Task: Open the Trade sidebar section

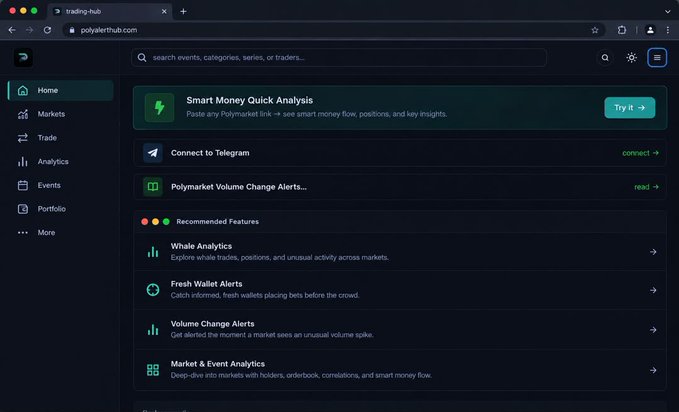Action: coord(61,138)
